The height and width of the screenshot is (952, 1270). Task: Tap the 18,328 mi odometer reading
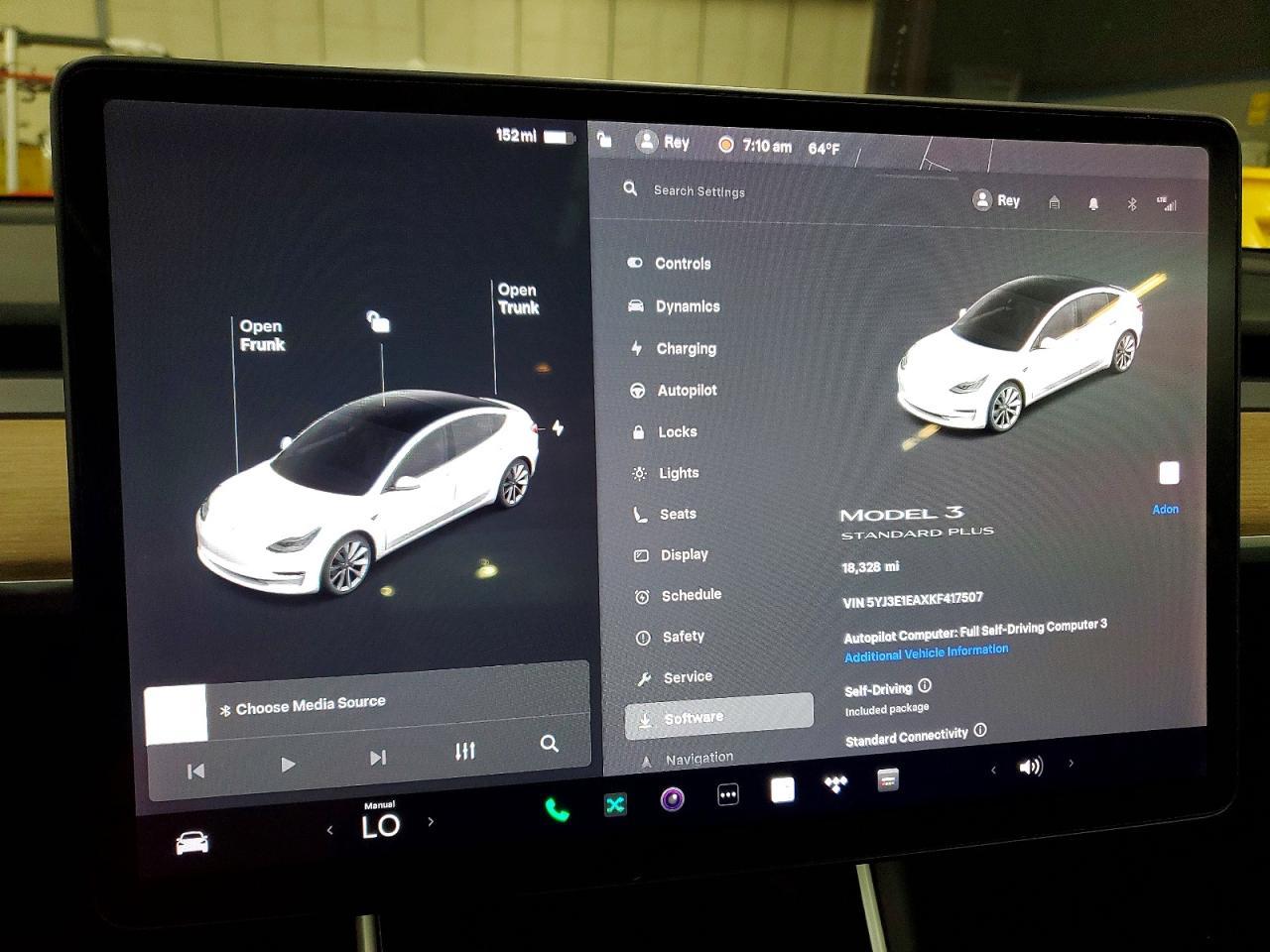coord(870,567)
